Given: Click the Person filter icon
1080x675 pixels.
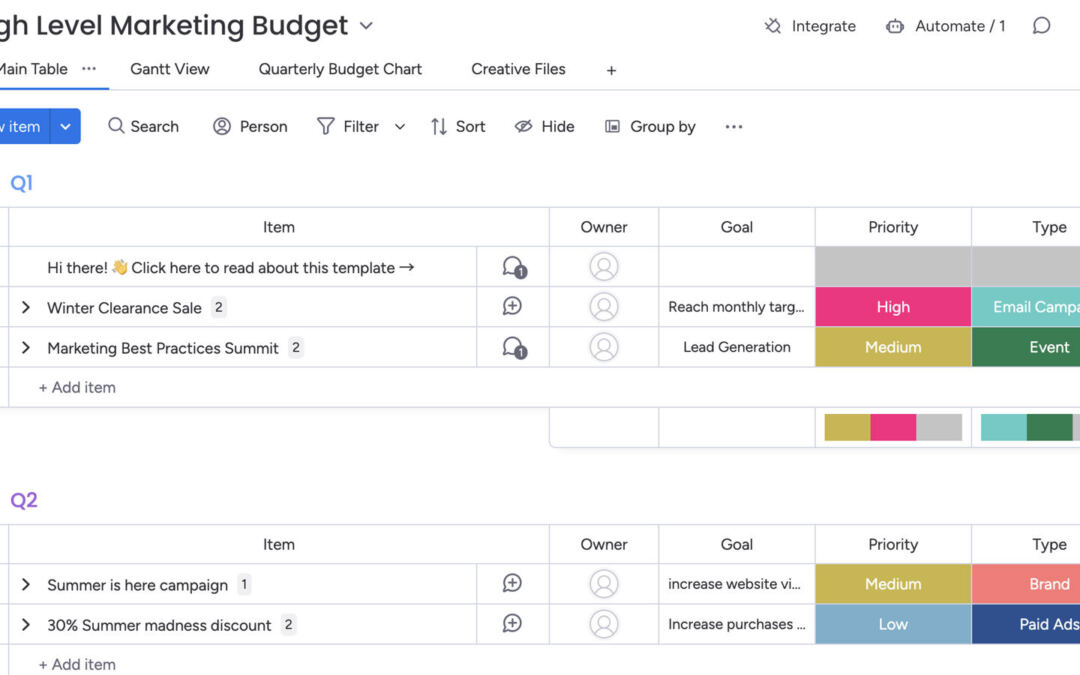Looking at the screenshot, I should [222, 126].
